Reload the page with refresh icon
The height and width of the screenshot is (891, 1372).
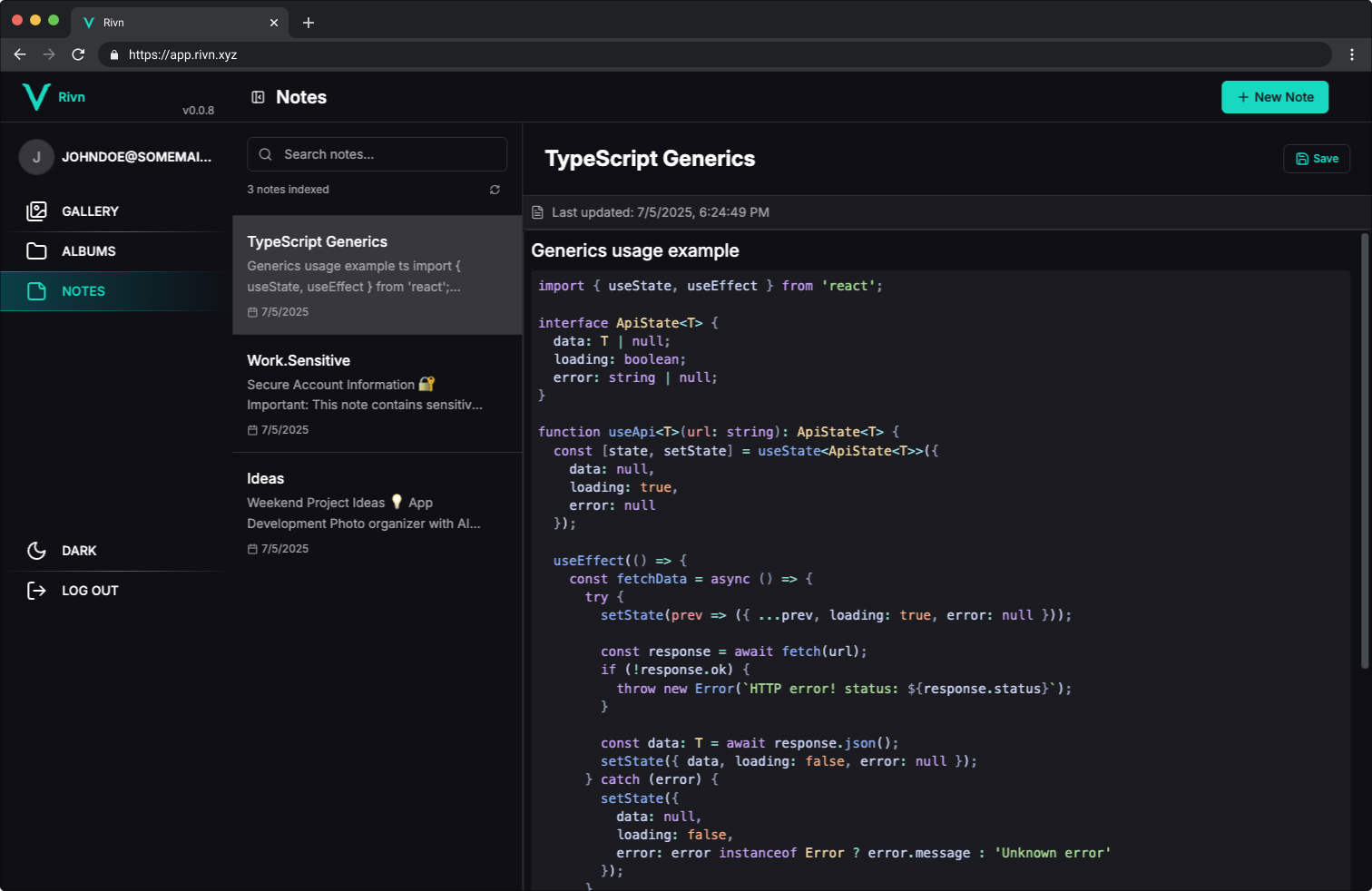[x=78, y=54]
